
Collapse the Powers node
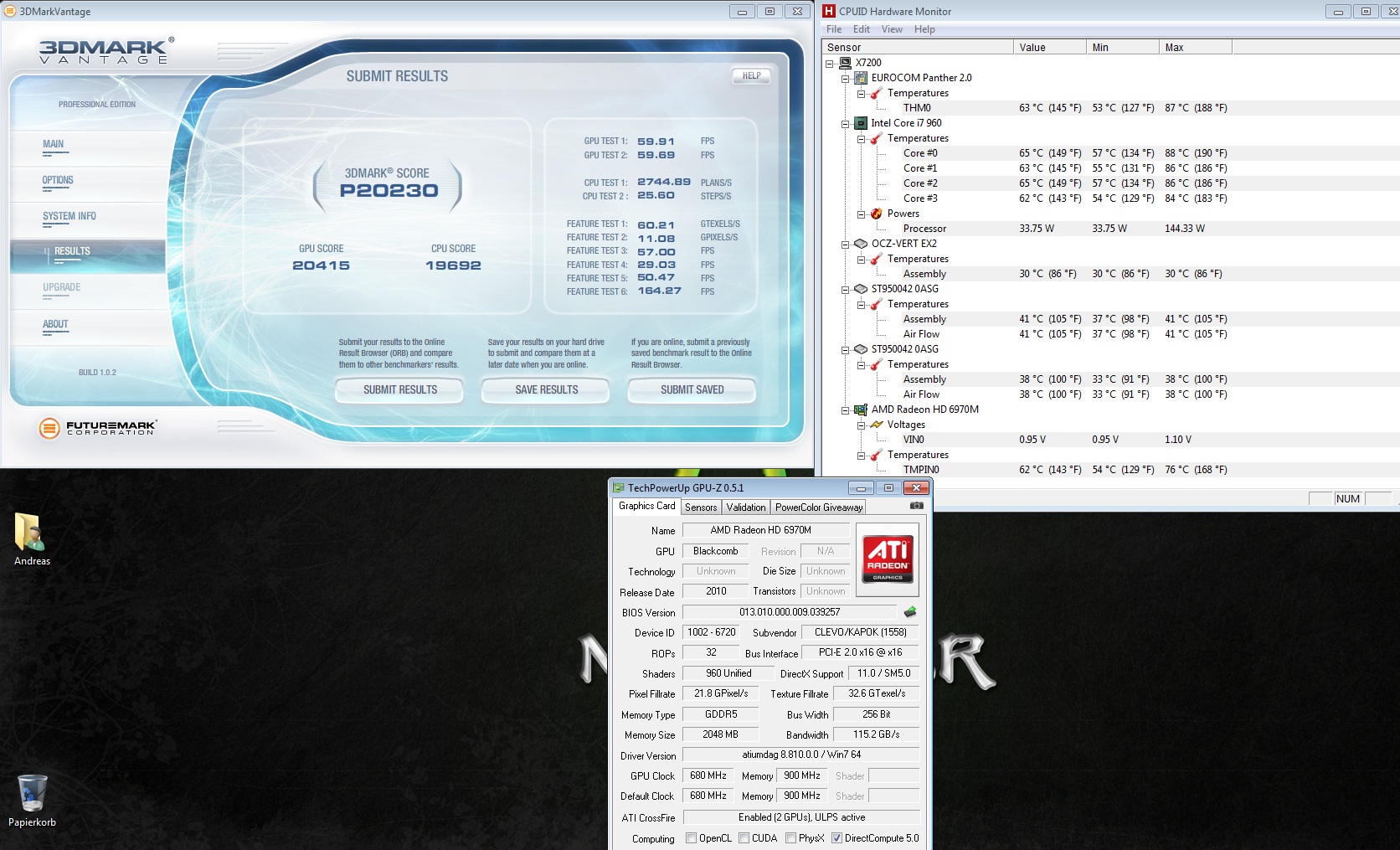(x=861, y=214)
